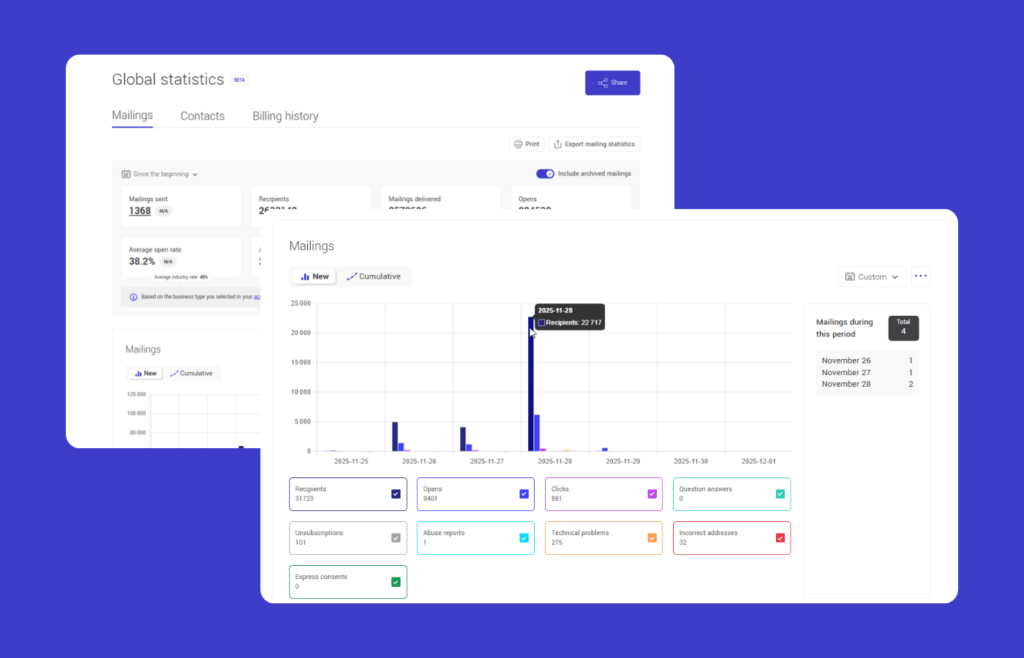1024x658 pixels.
Task: Open the Custom date range dropdown
Action: [872, 277]
